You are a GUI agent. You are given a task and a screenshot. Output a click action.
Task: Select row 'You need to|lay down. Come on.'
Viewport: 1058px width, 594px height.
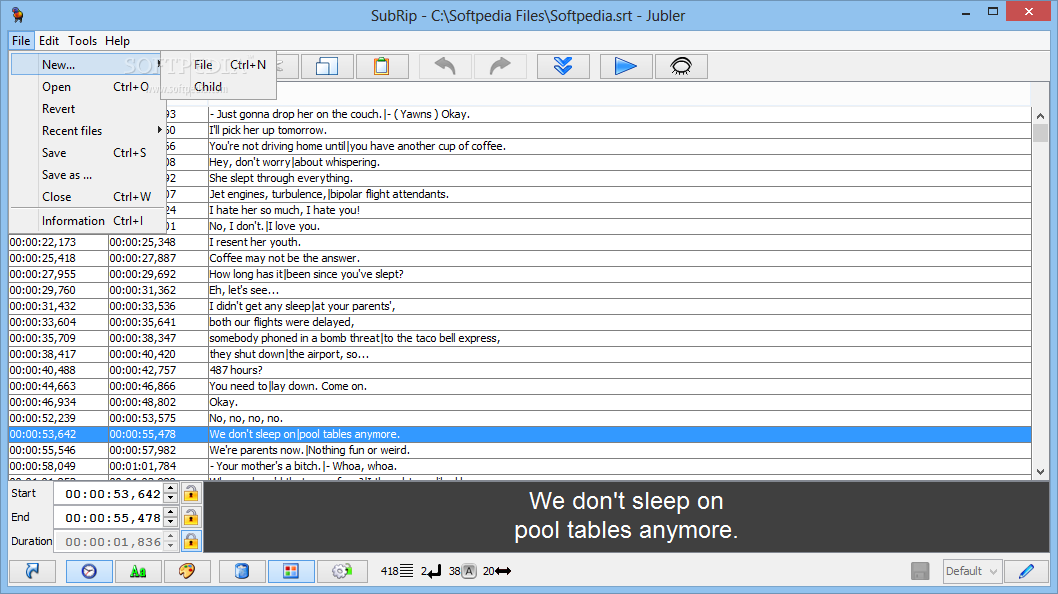[520, 386]
